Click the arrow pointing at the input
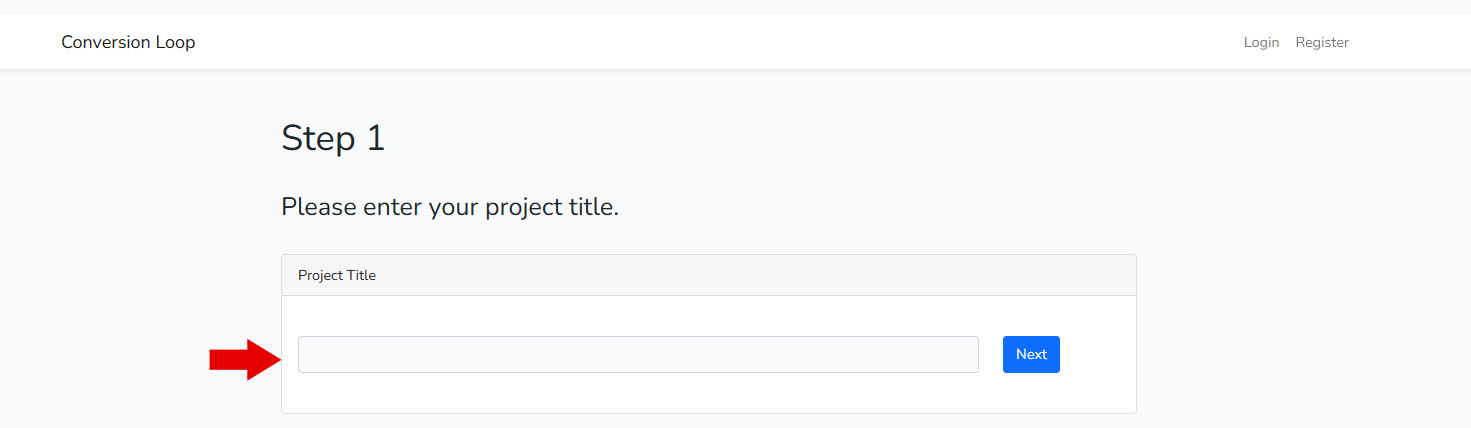Image resolution: width=1471 pixels, height=428 pixels. point(245,359)
